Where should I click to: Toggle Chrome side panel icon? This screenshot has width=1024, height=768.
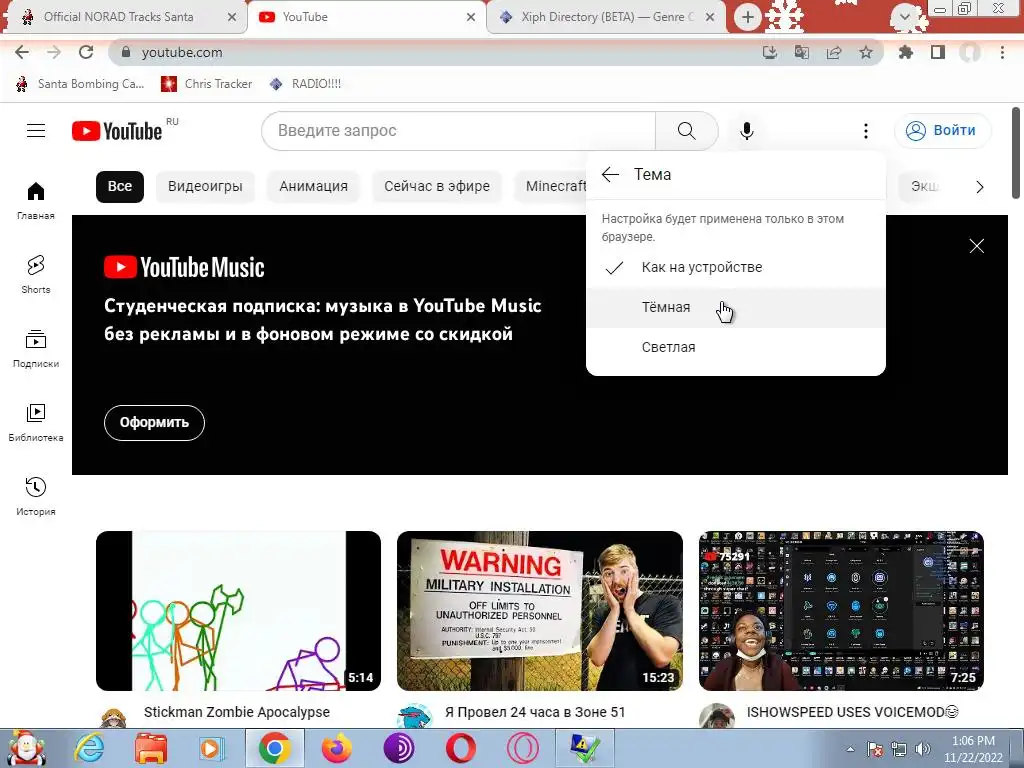tap(938, 52)
